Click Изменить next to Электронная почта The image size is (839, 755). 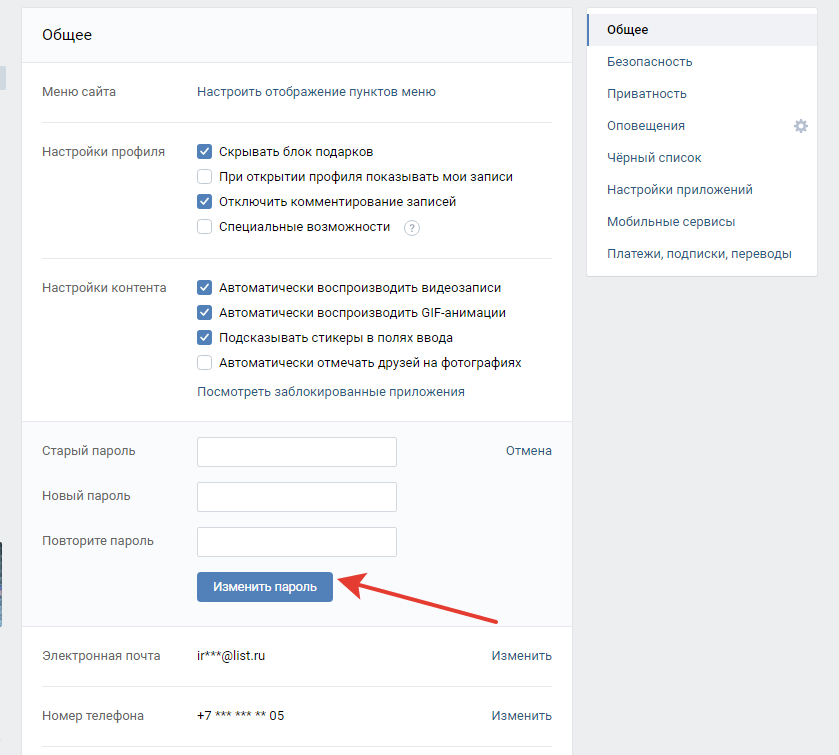[522, 655]
